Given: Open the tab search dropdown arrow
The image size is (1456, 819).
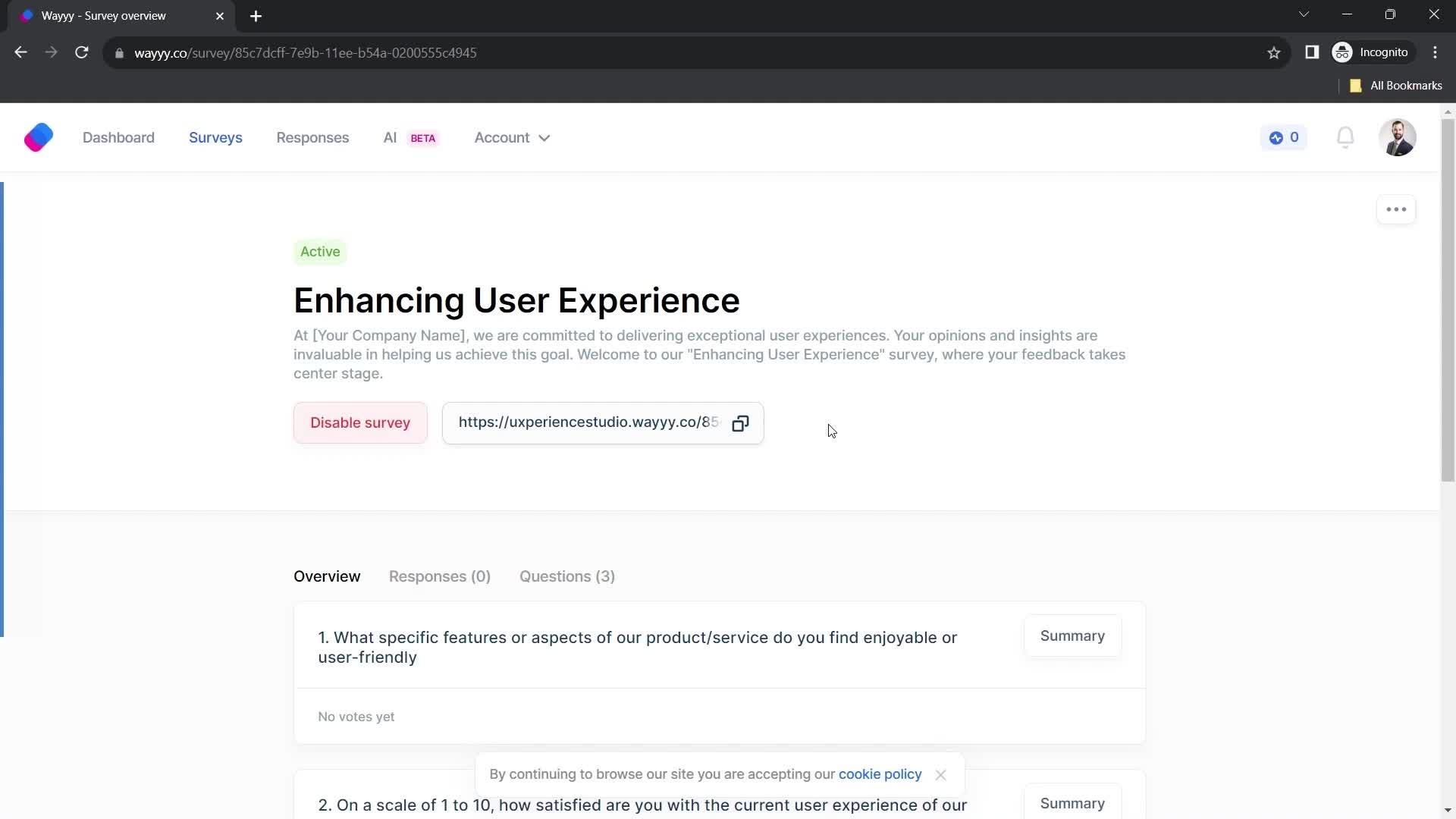Looking at the screenshot, I should 1304,14.
